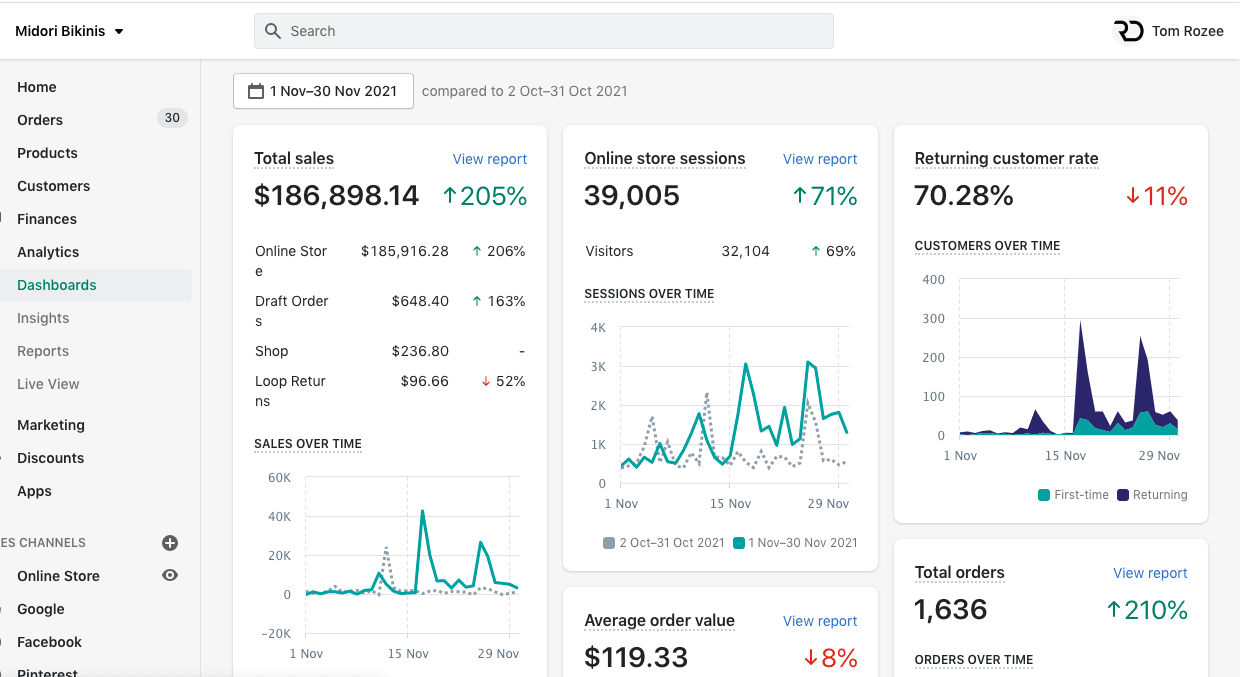Image resolution: width=1240 pixels, height=677 pixels.
Task: Select Insights under Analytics
Action: pyautogui.click(x=43, y=318)
